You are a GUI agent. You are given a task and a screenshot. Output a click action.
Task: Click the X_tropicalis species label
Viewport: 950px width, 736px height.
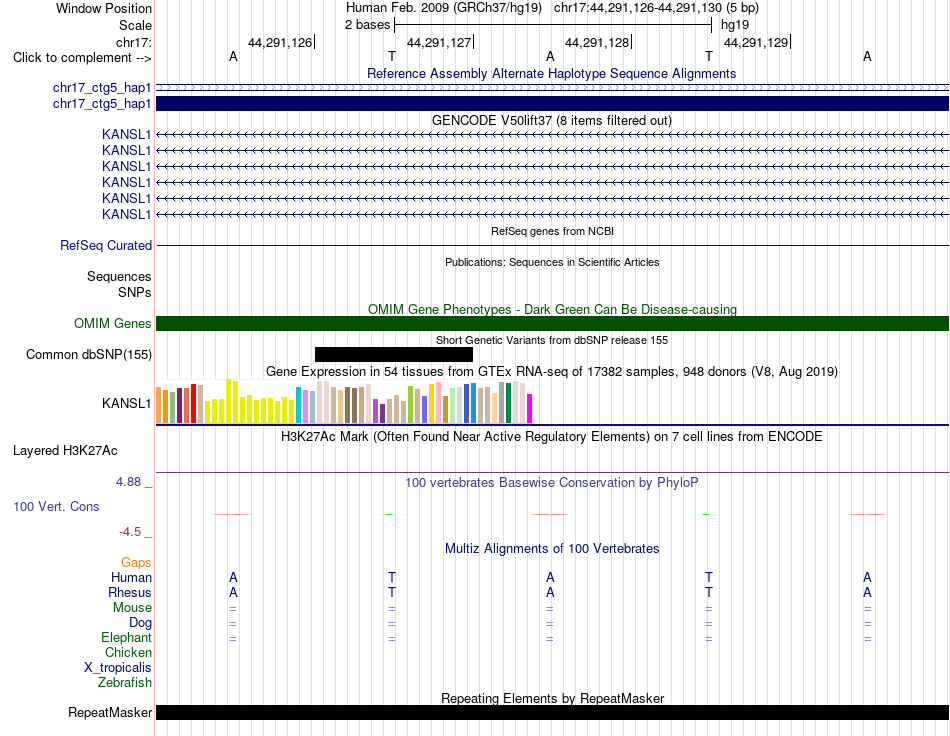(118, 668)
